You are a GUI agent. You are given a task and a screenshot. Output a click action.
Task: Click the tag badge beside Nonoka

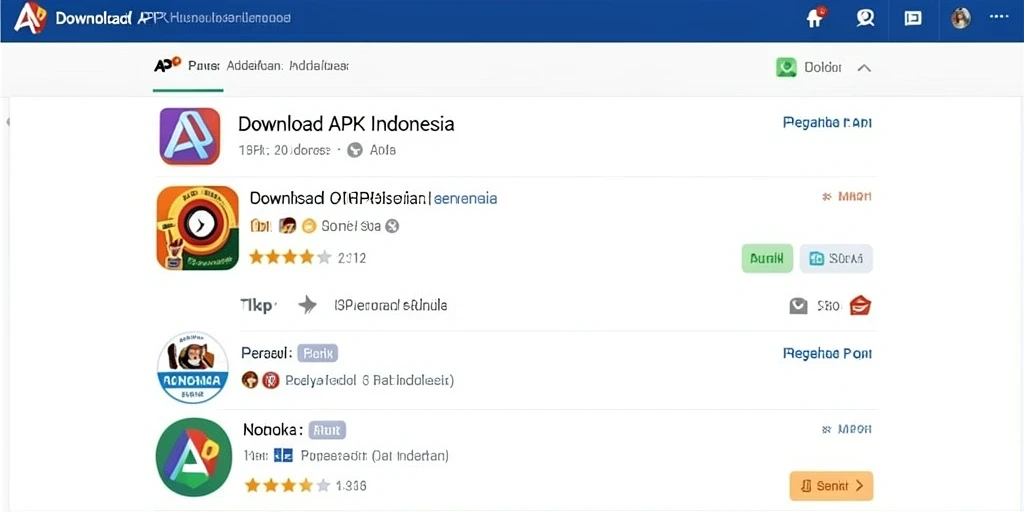(x=327, y=430)
